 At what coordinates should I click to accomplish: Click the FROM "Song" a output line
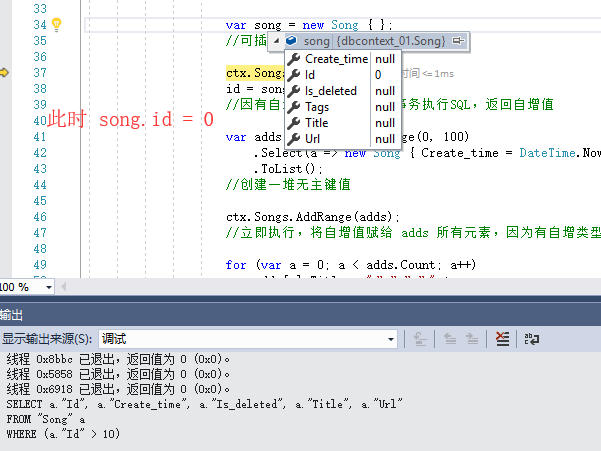(x=46, y=419)
